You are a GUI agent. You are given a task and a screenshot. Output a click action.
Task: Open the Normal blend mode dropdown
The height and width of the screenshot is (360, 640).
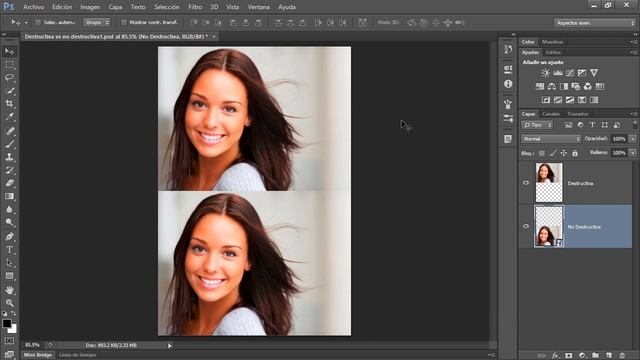click(x=551, y=139)
